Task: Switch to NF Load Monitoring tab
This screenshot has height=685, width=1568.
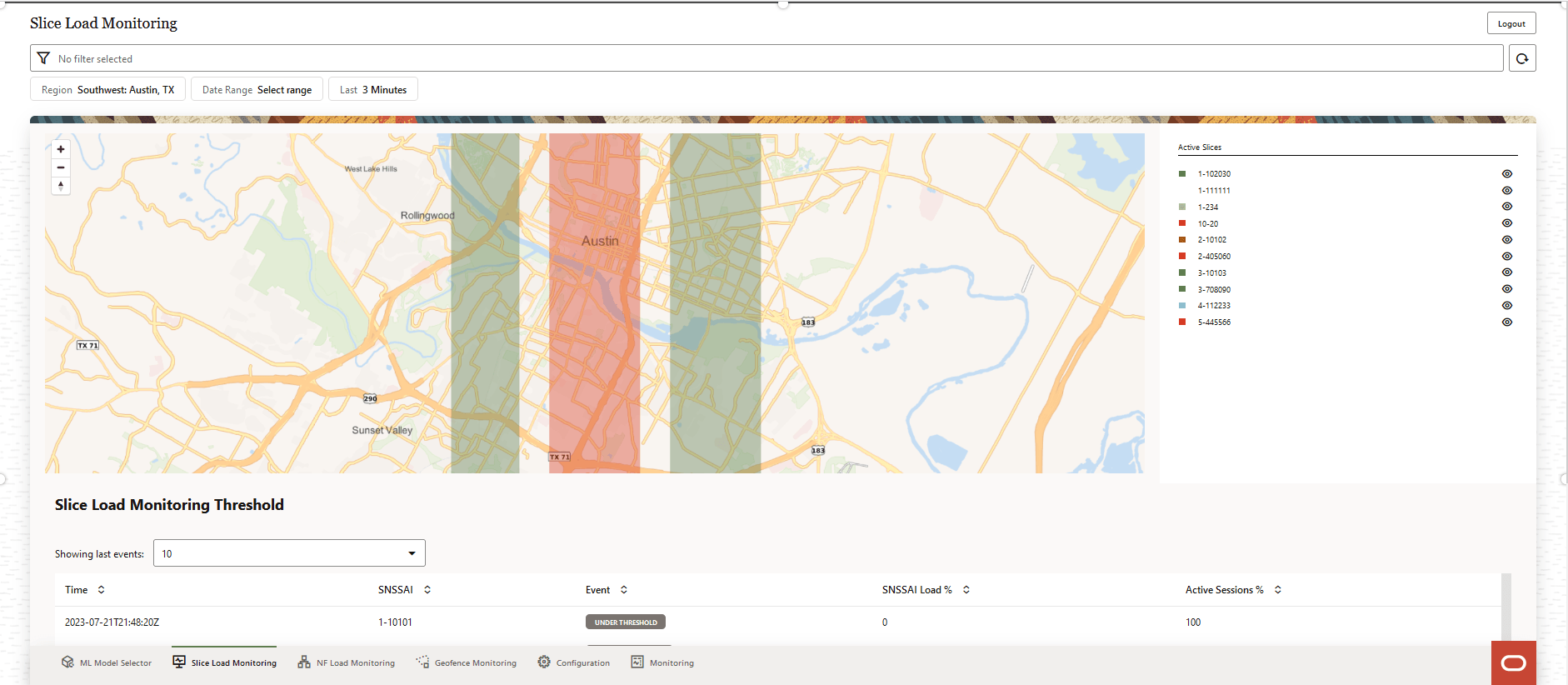Action: [347, 663]
